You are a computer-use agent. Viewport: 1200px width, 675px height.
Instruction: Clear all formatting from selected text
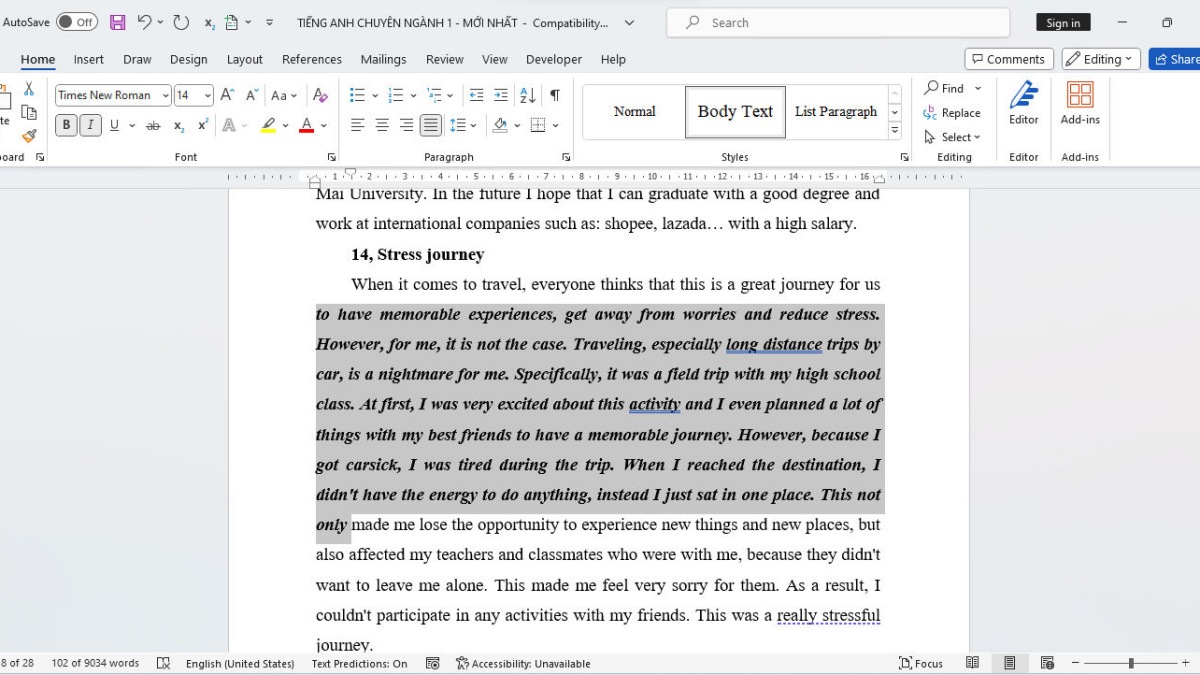pos(320,95)
